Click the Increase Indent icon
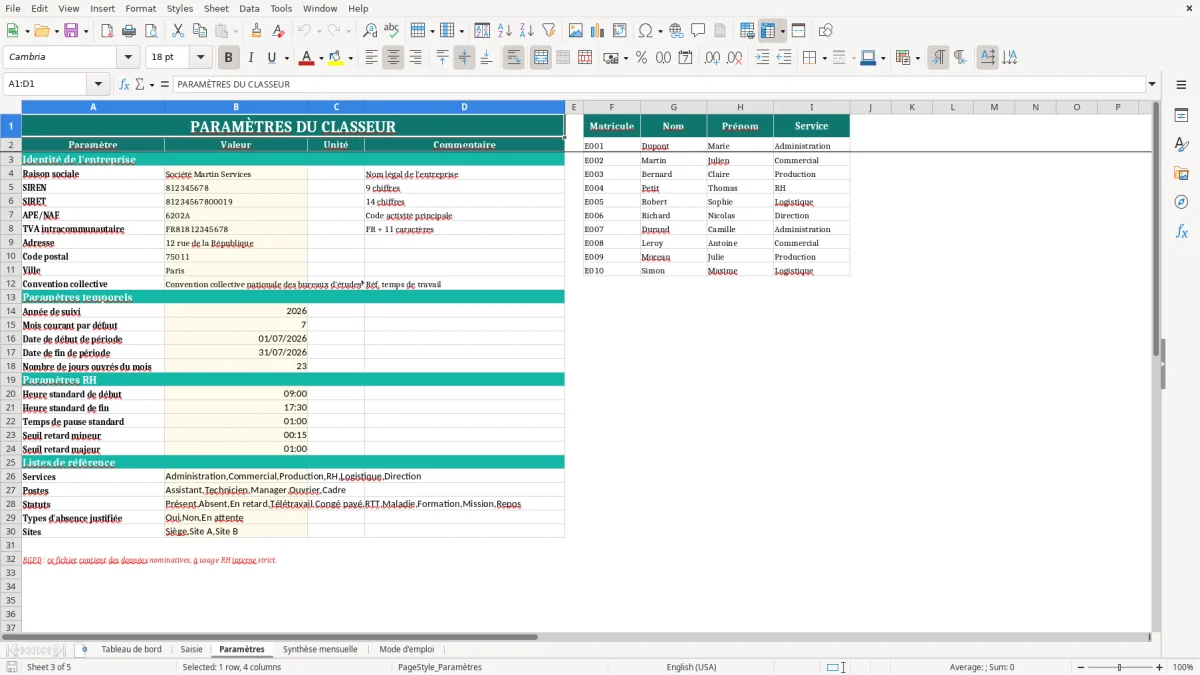The width and height of the screenshot is (1200, 675). [762, 58]
